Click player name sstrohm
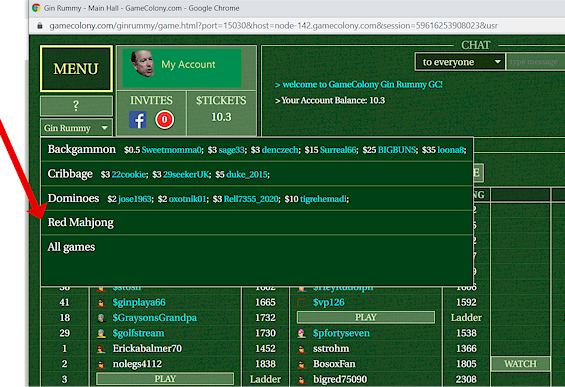Viewport: 565px width, 387px height. coord(331,348)
